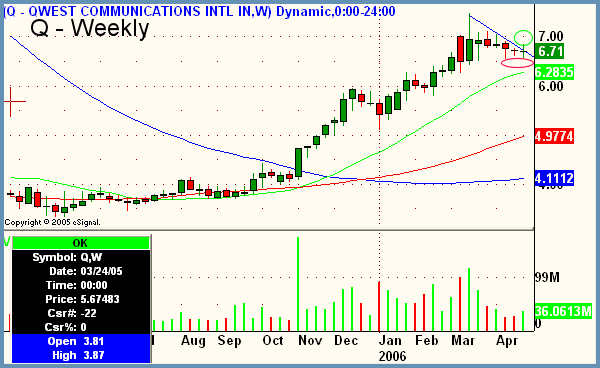
Task: Select the Open 3.81 row
Action: (80, 341)
